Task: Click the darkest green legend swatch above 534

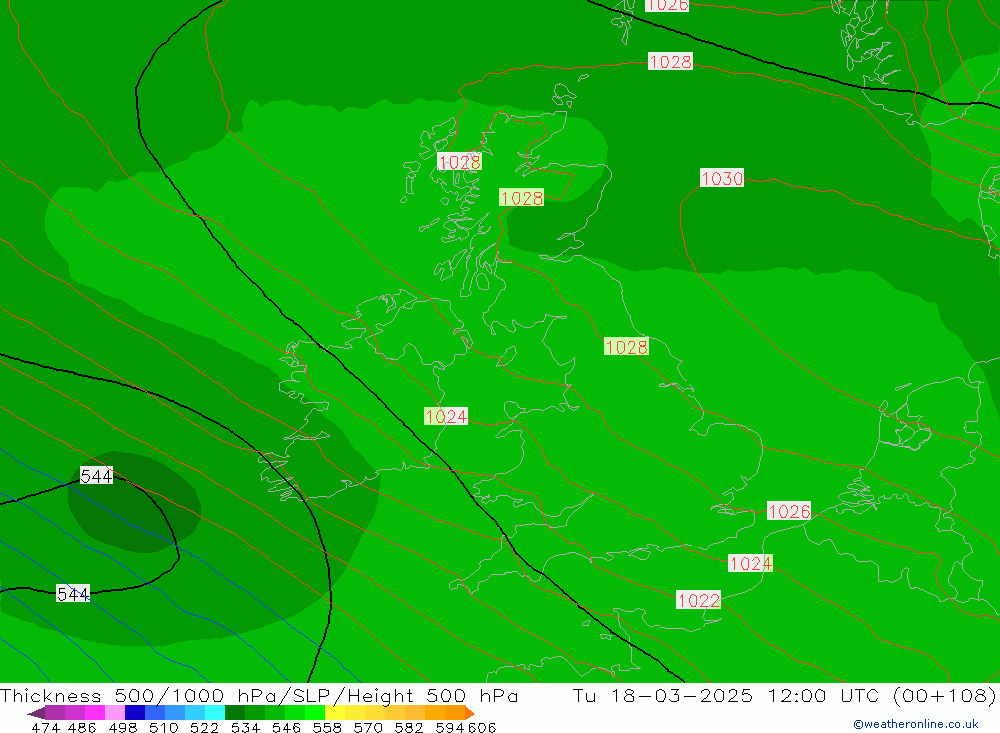Action: [x=235, y=713]
